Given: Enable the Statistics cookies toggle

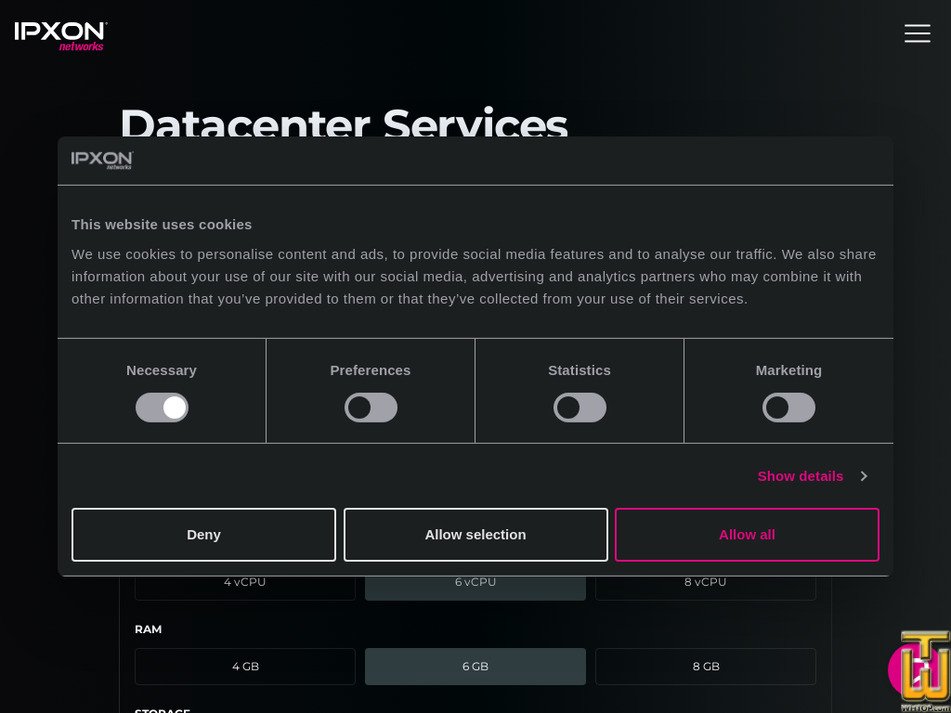Looking at the screenshot, I should (x=579, y=407).
